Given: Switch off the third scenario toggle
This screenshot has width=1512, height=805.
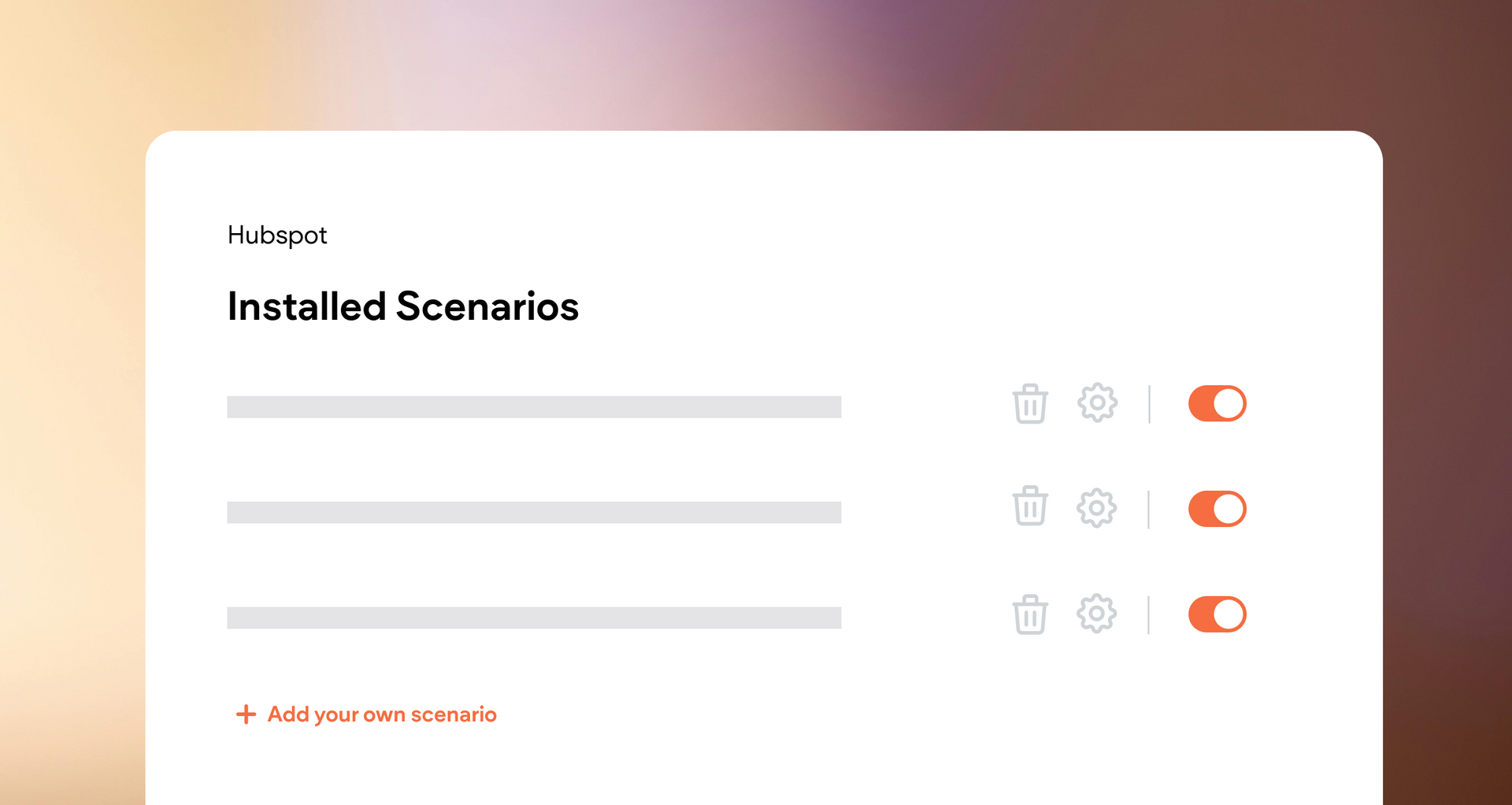Looking at the screenshot, I should coord(1217,614).
